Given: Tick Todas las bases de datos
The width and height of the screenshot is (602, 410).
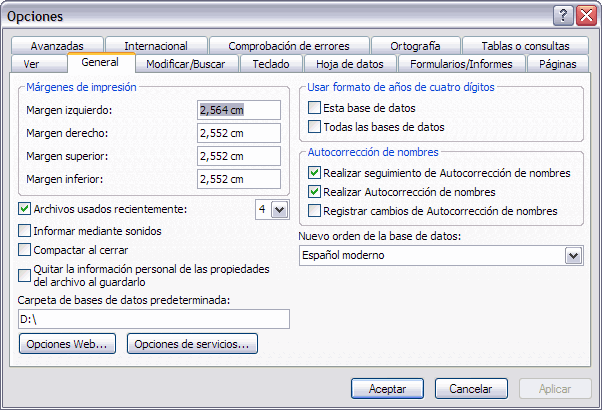Looking at the screenshot, I should coord(315,127).
